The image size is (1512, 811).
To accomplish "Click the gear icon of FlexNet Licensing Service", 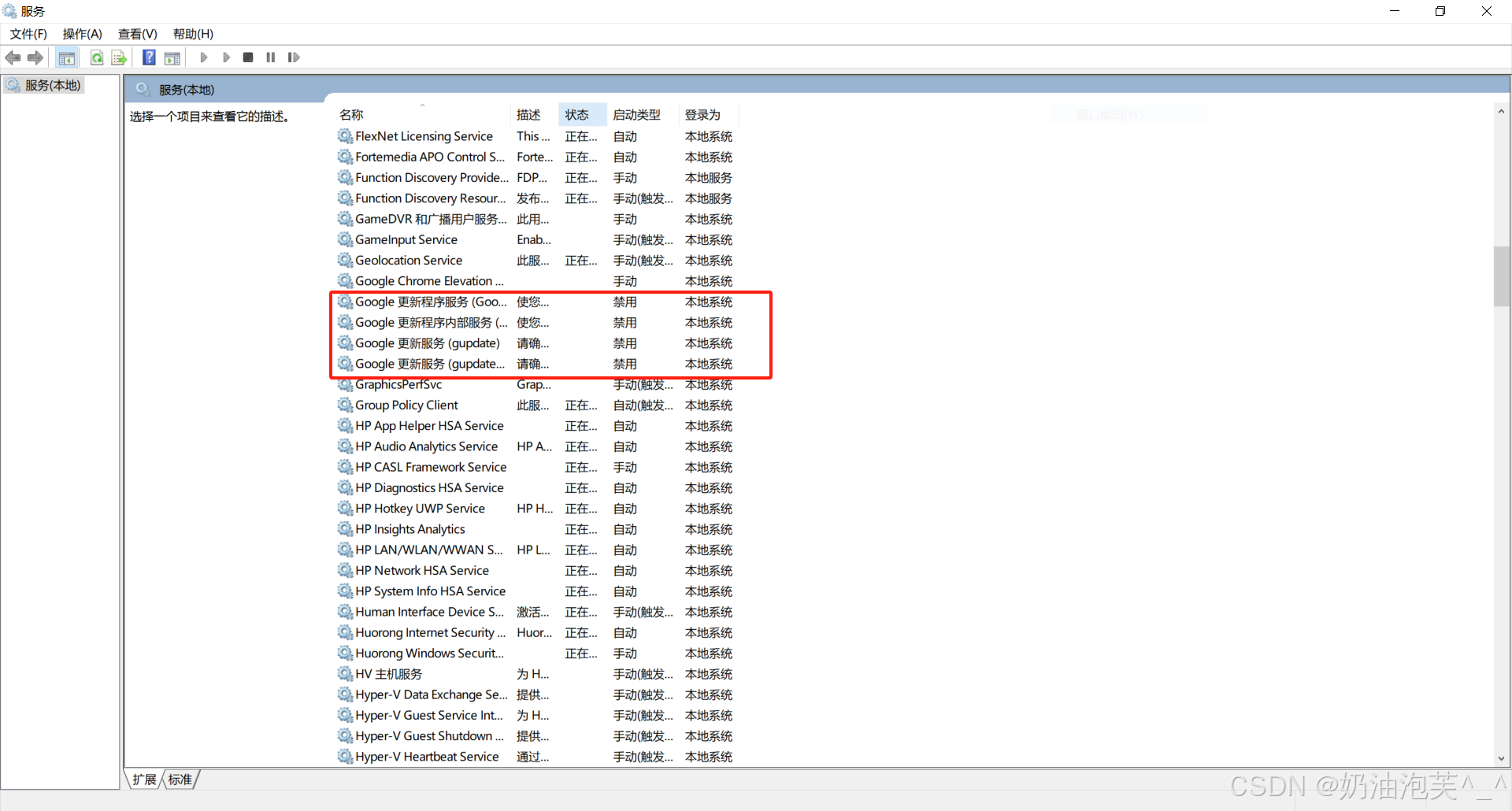I will tap(345, 136).
